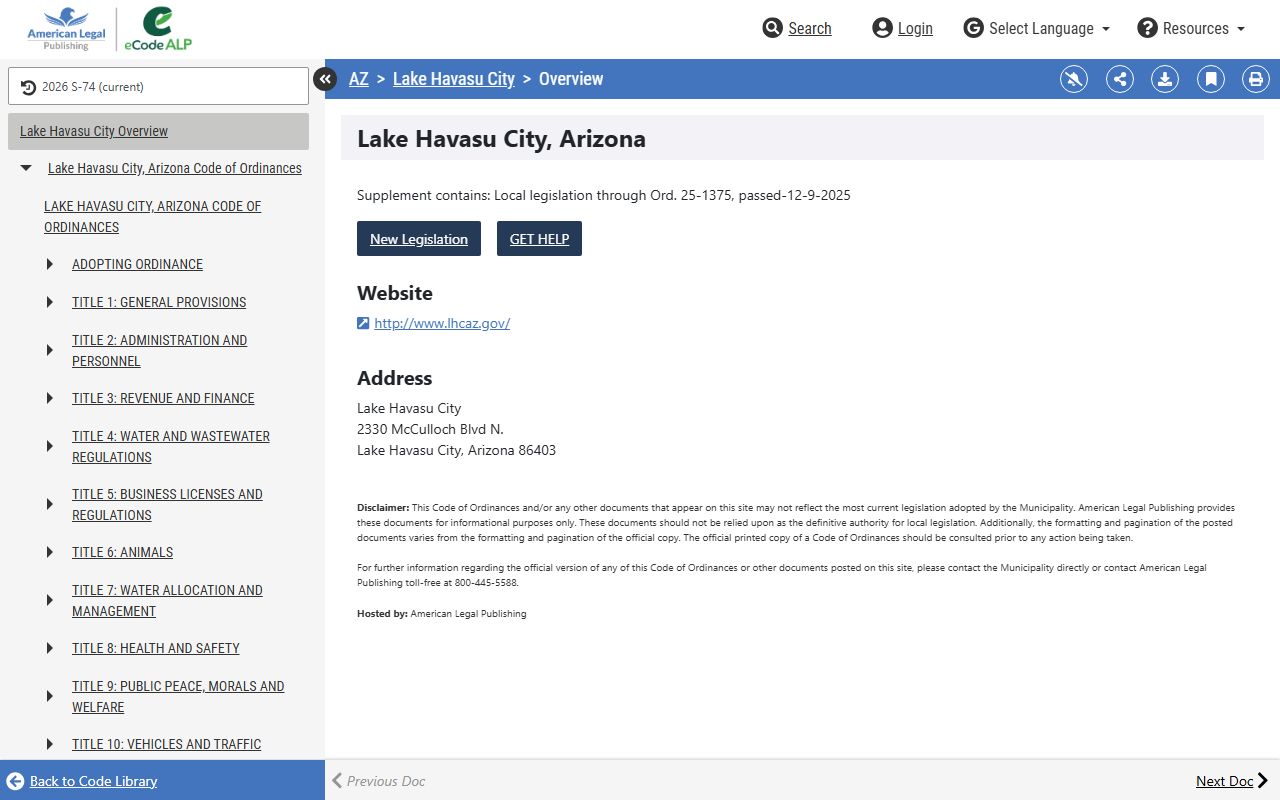This screenshot has height=800, width=1280.
Task: Expand TITLE 9: PUBLIC PEACE arrow
Action: pos(50,697)
